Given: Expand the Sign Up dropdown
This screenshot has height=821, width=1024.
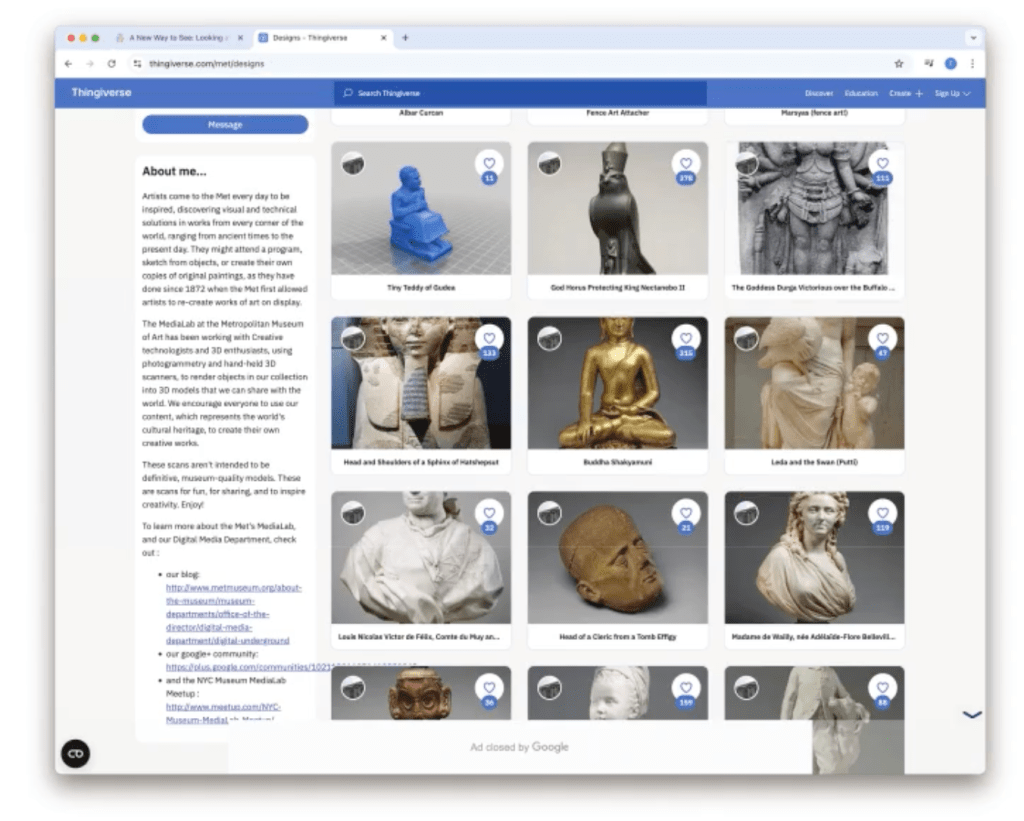Looking at the screenshot, I should [952, 93].
